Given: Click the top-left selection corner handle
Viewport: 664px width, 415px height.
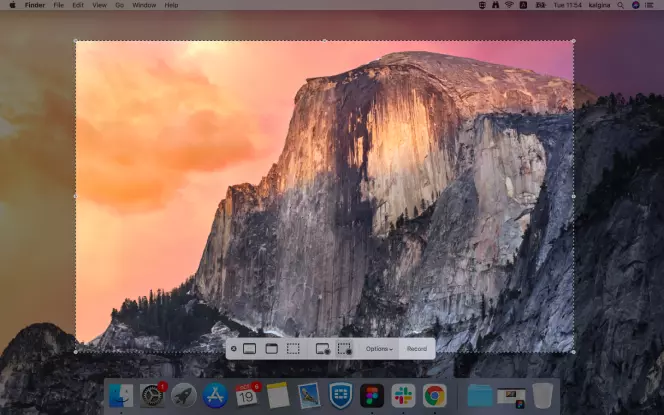Looking at the screenshot, I should (x=76, y=41).
